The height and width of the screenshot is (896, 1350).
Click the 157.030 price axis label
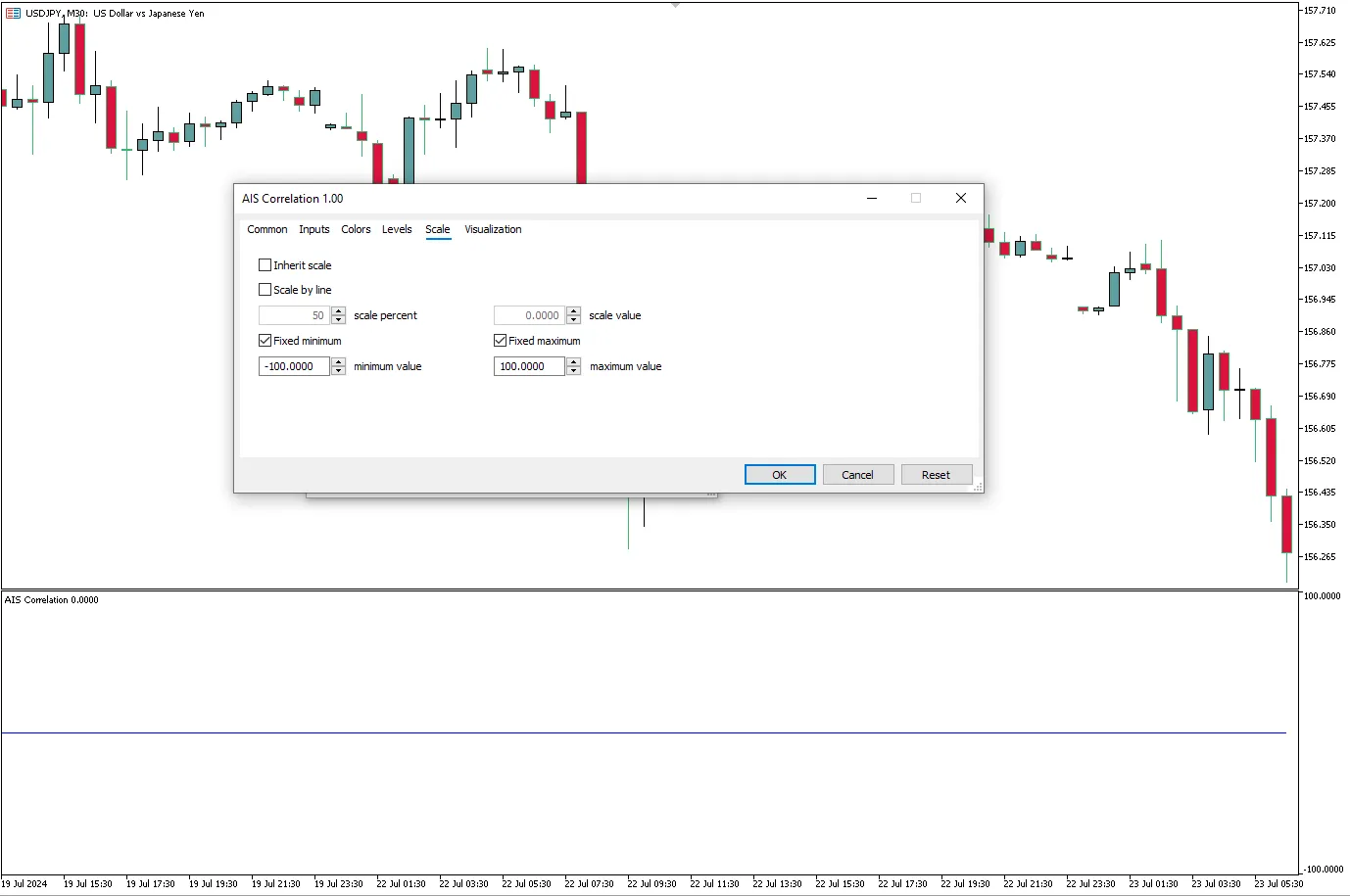tap(1320, 267)
